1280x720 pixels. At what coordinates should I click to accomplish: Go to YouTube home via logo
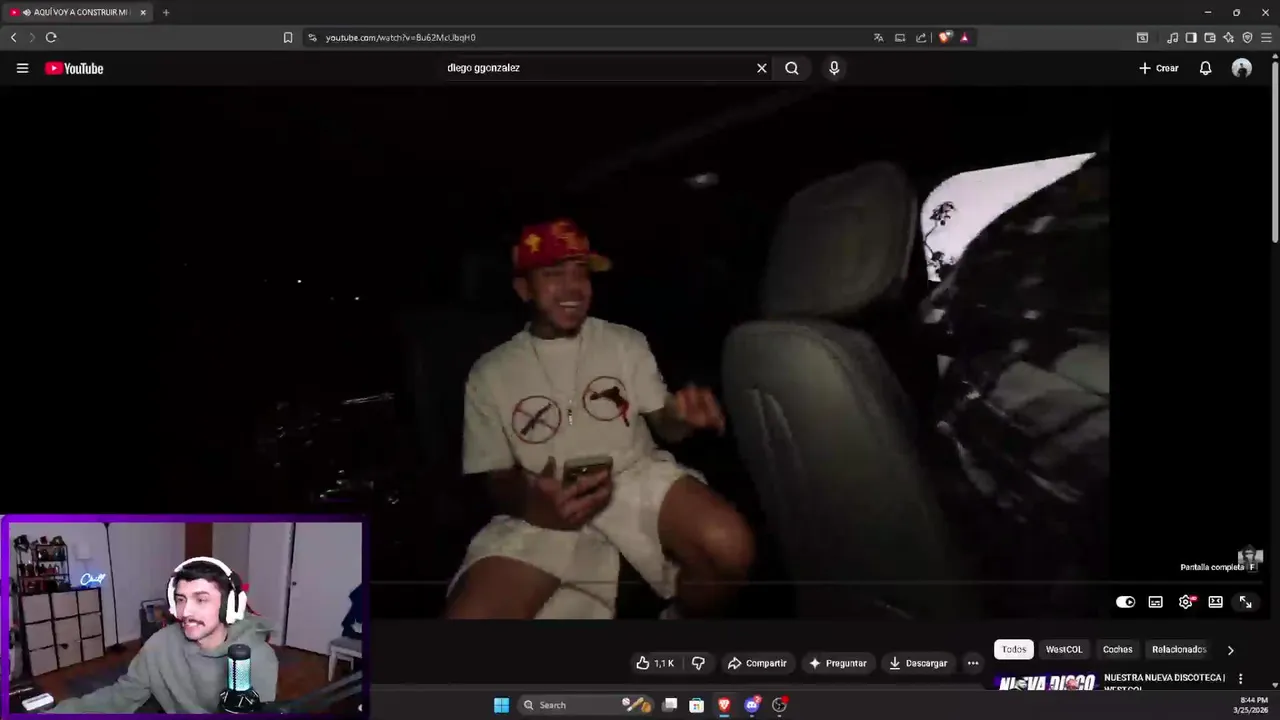[74, 68]
